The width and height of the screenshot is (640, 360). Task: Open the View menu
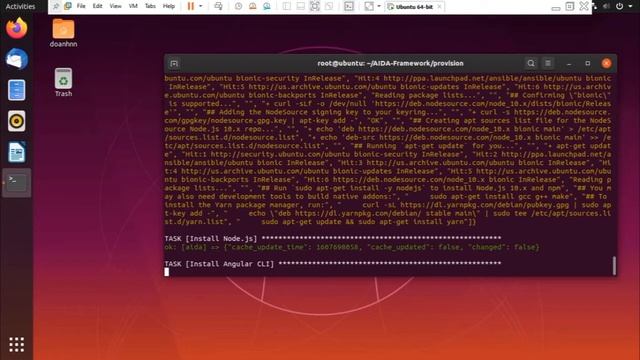(x=116, y=6)
